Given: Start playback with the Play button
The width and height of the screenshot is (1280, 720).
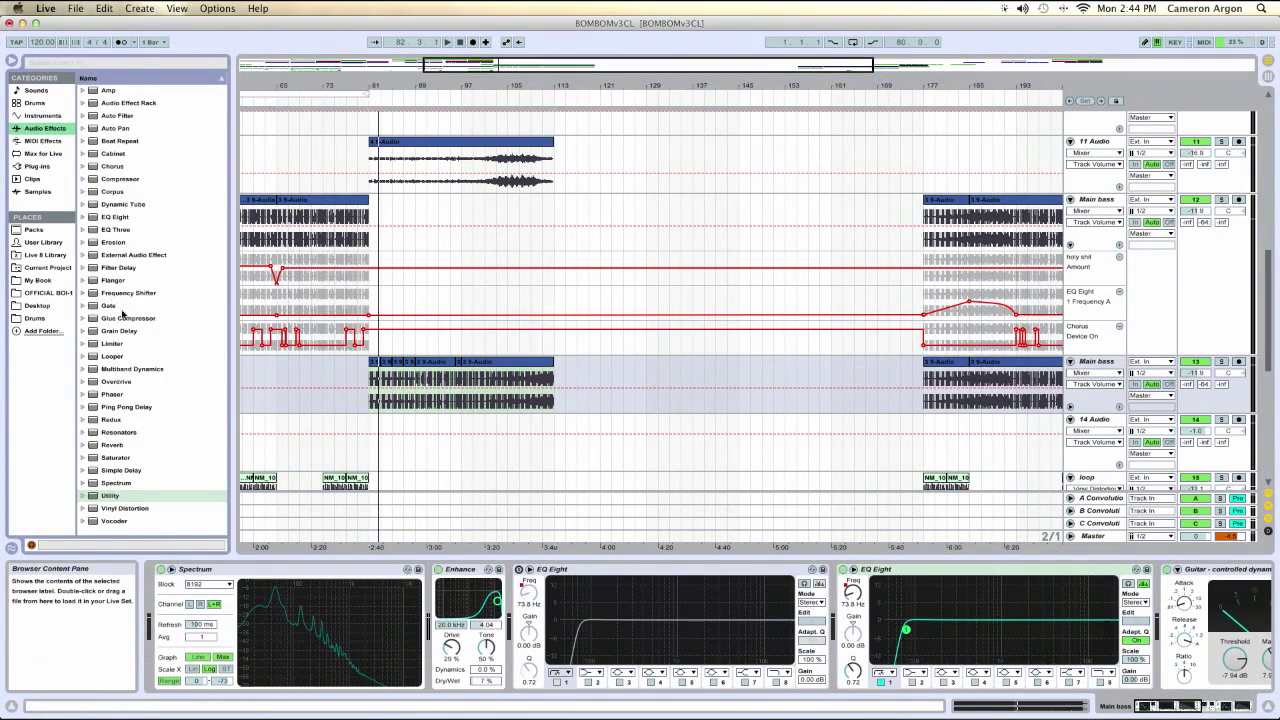Looking at the screenshot, I should (447, 42).
